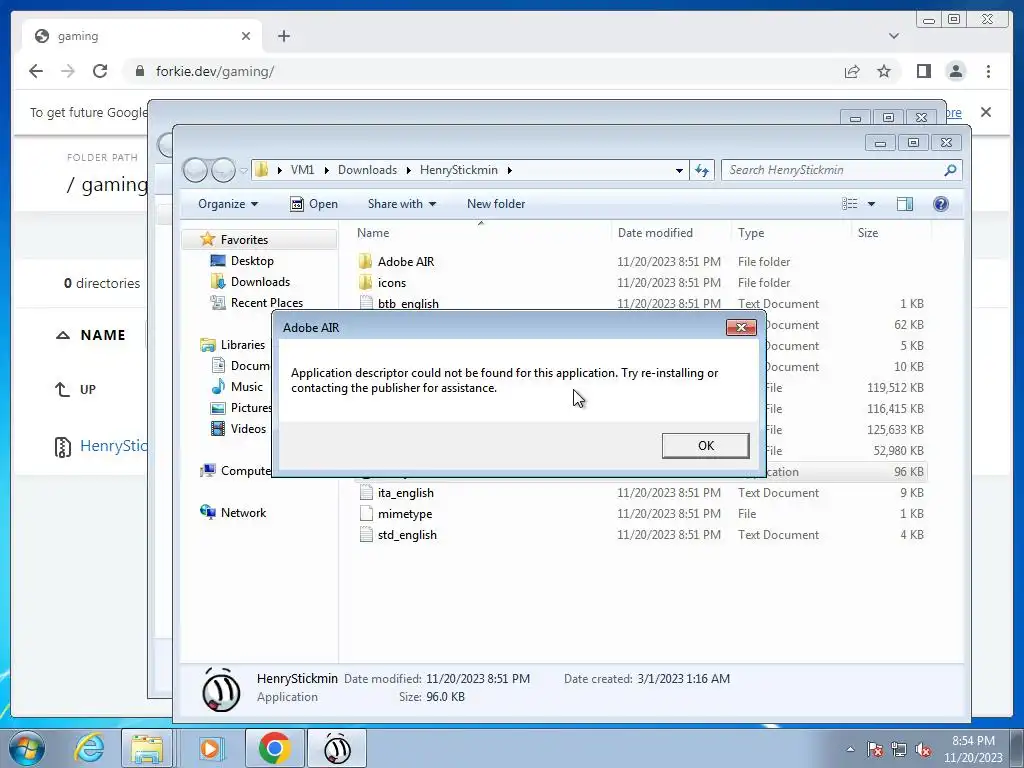Viewport: 1024px width, 768px height.
Task: Open the Adobe AIR folder
Action: [406, 261]
